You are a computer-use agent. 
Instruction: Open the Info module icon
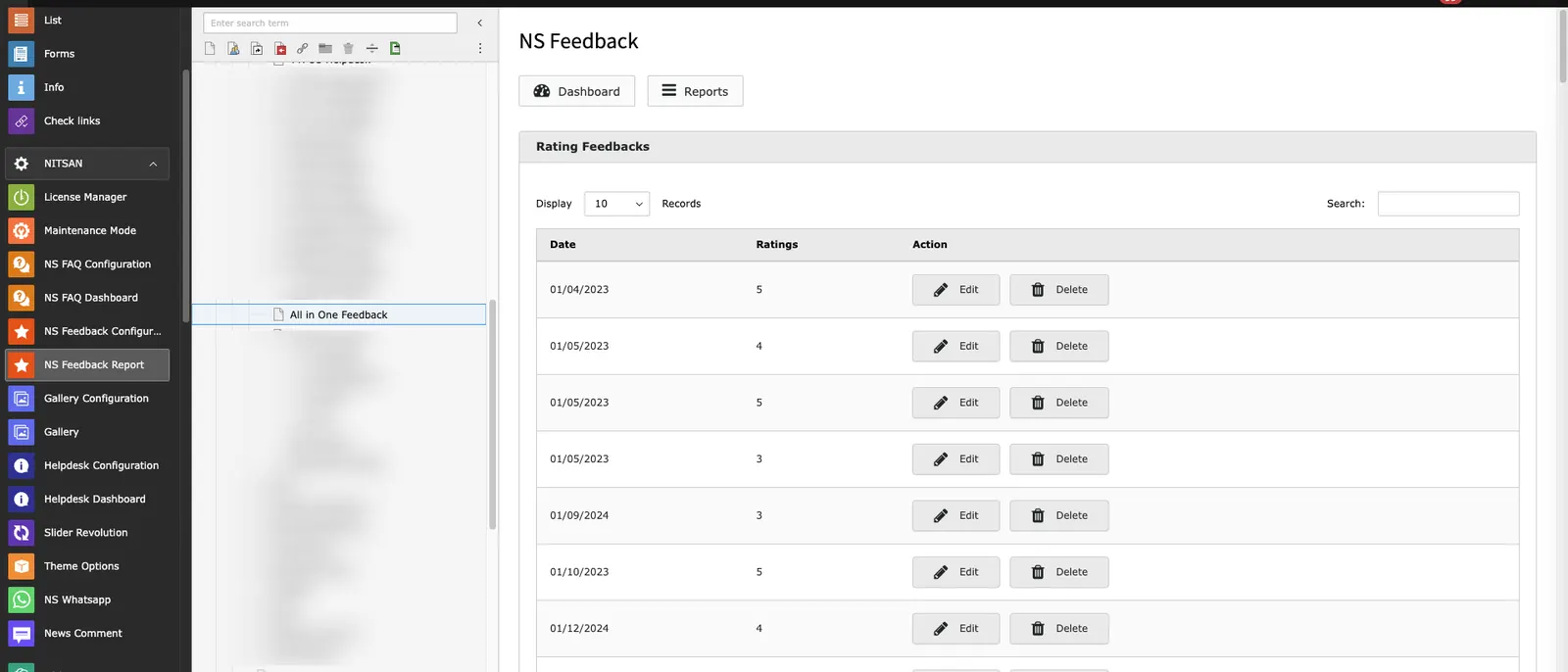coord(21,87)
